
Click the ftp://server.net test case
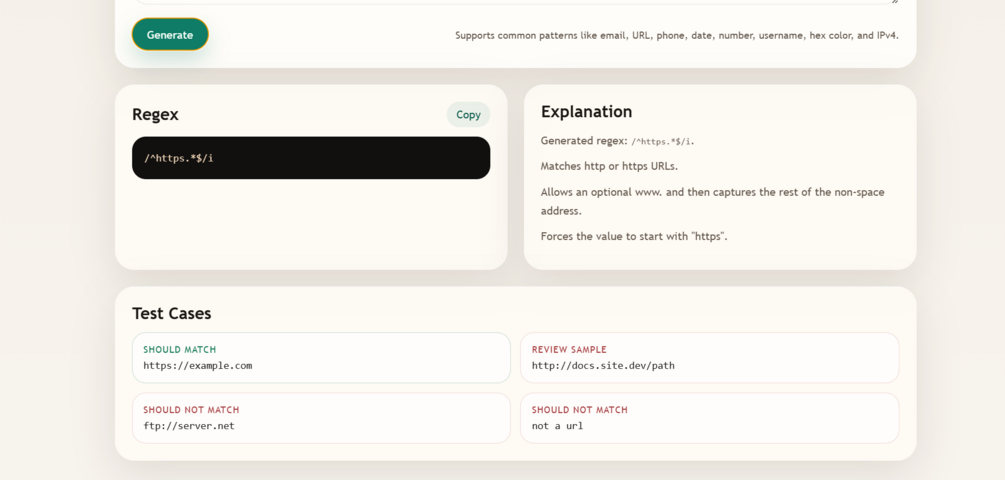click(321, 418)
